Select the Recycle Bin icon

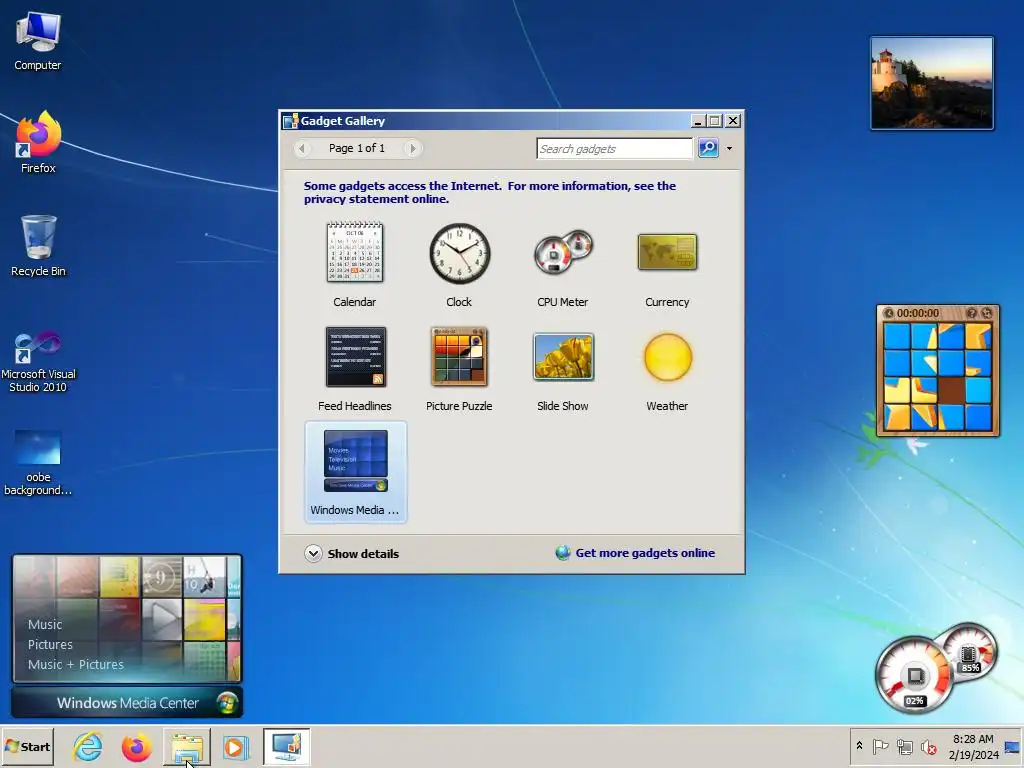tap(38, 246)
